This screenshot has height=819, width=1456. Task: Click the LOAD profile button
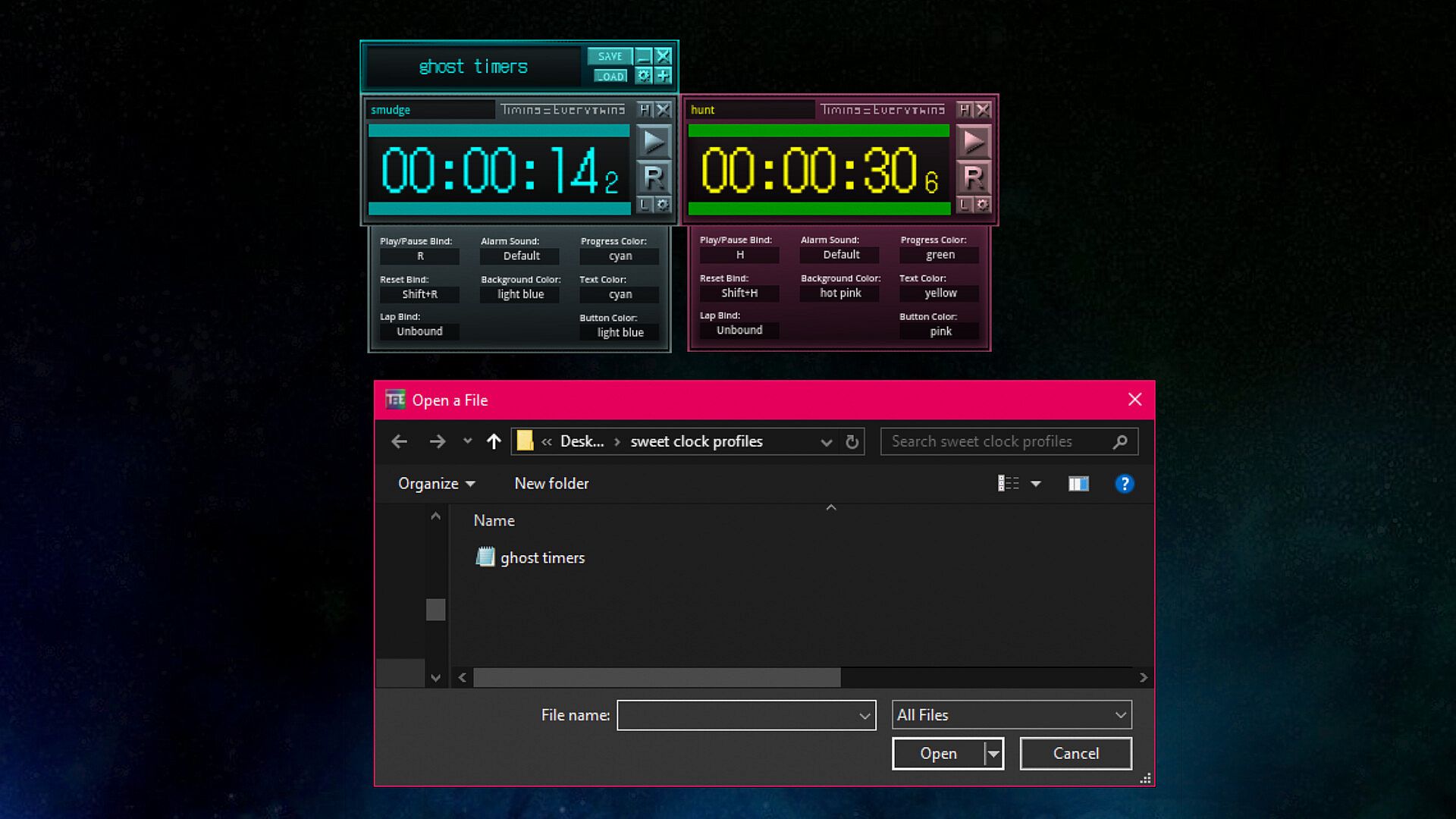coord(610,76)
